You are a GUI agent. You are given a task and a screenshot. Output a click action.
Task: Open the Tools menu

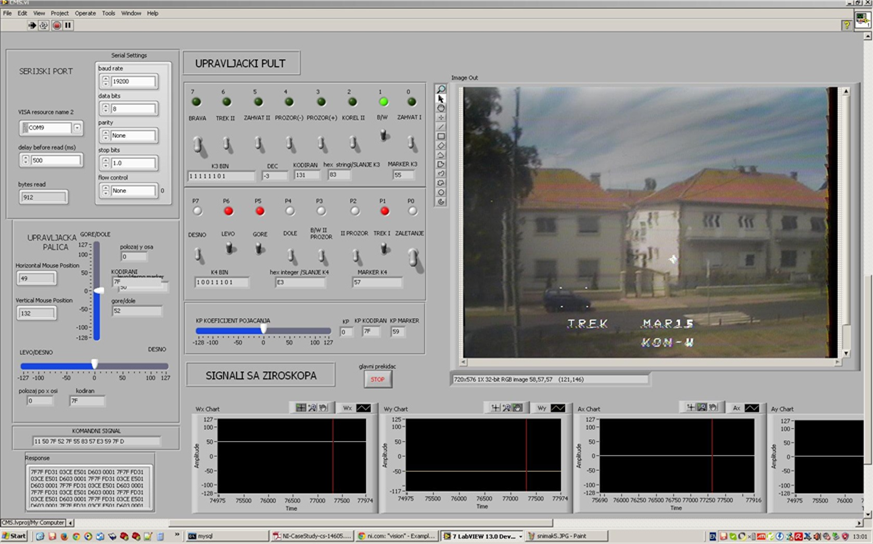(x=110, y=13)
